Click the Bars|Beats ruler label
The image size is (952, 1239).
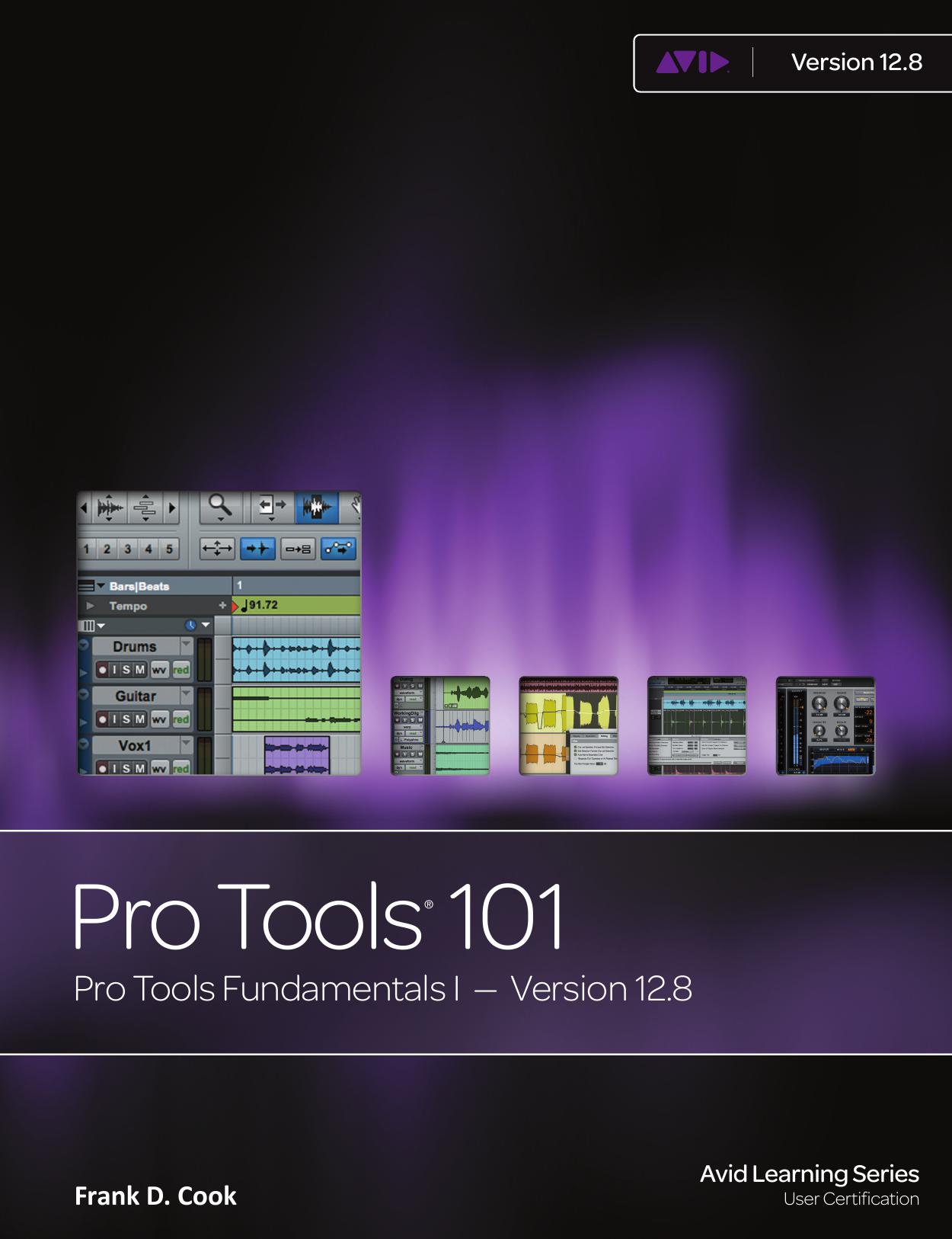click(x=139, y=586)
